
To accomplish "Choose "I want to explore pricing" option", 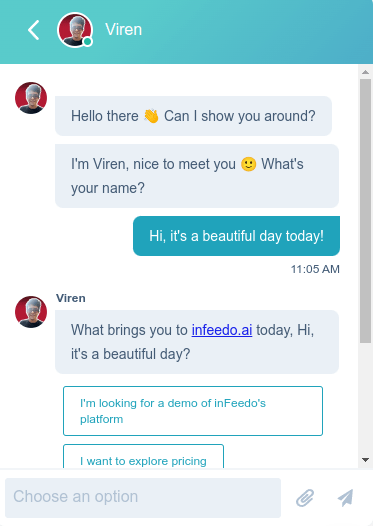I will pos(143,456).
